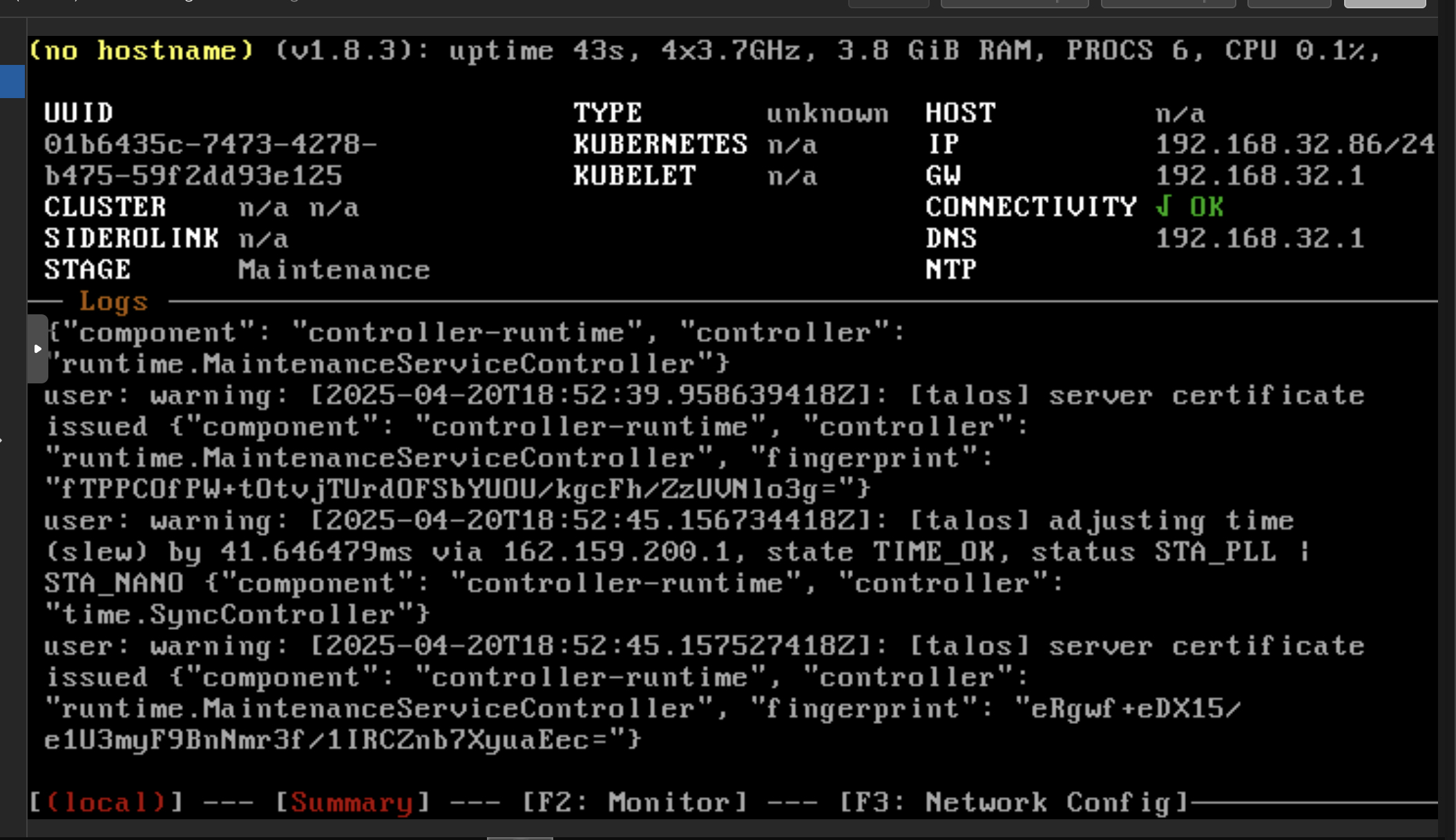Viewport: 1456px width, 840px height.
Task: Click the UUID line "b475-59f2dd93e125"
Action: coord(193,175)
